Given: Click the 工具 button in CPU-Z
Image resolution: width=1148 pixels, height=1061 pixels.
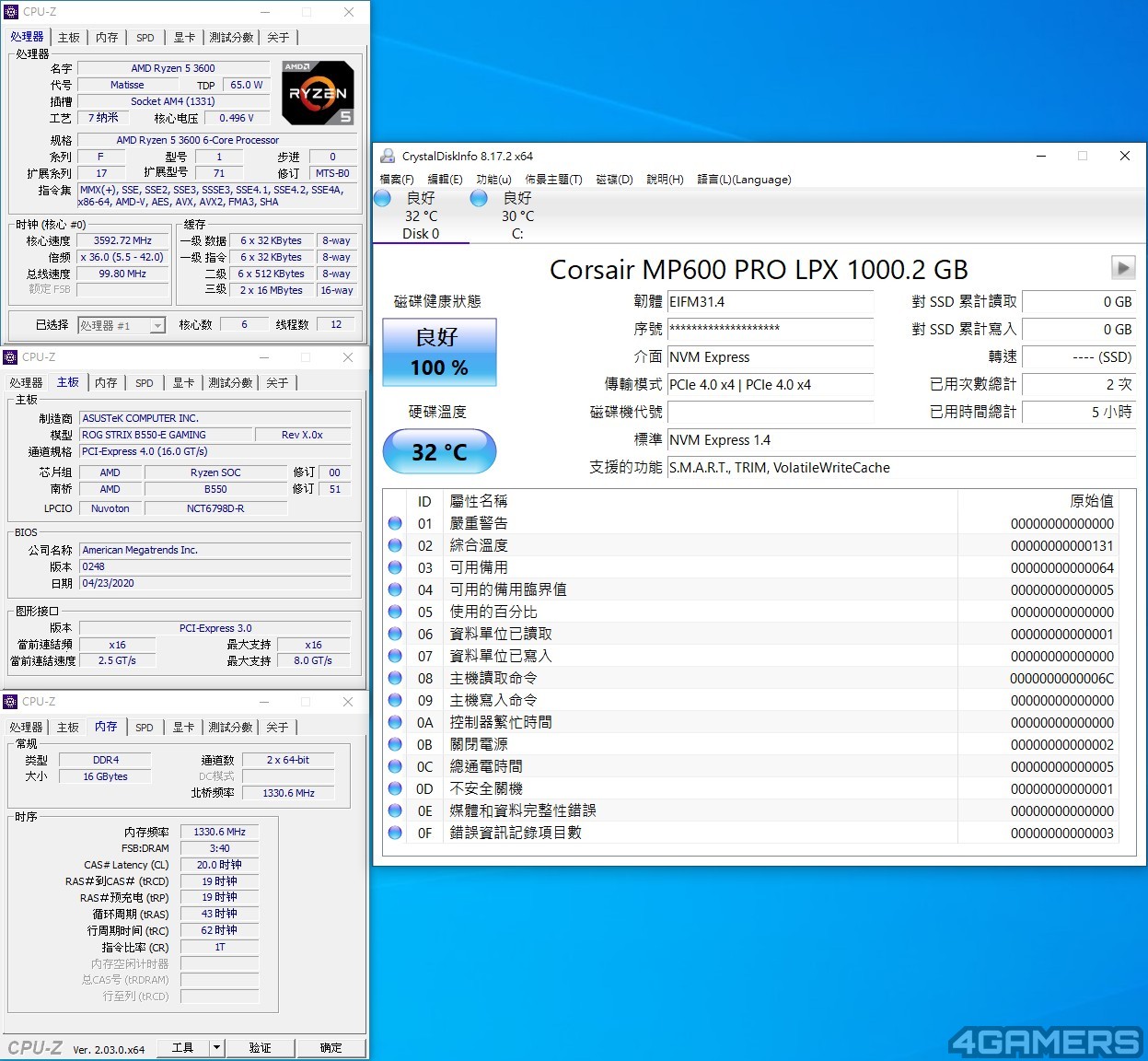Looking at the screenshot, I should point(182,1047).
